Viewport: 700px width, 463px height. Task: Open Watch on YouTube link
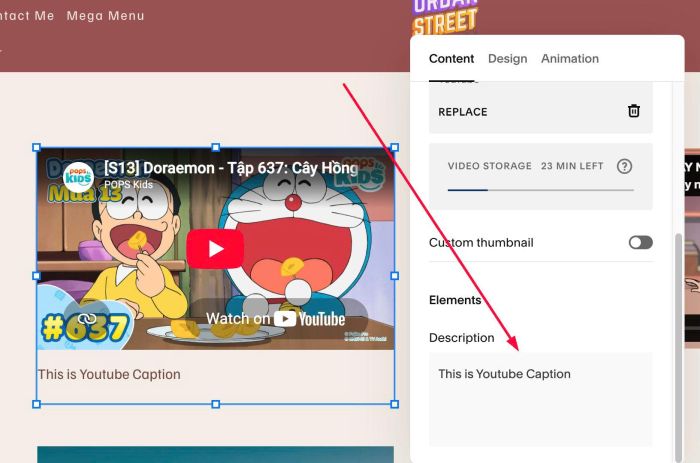coord(275,319)
